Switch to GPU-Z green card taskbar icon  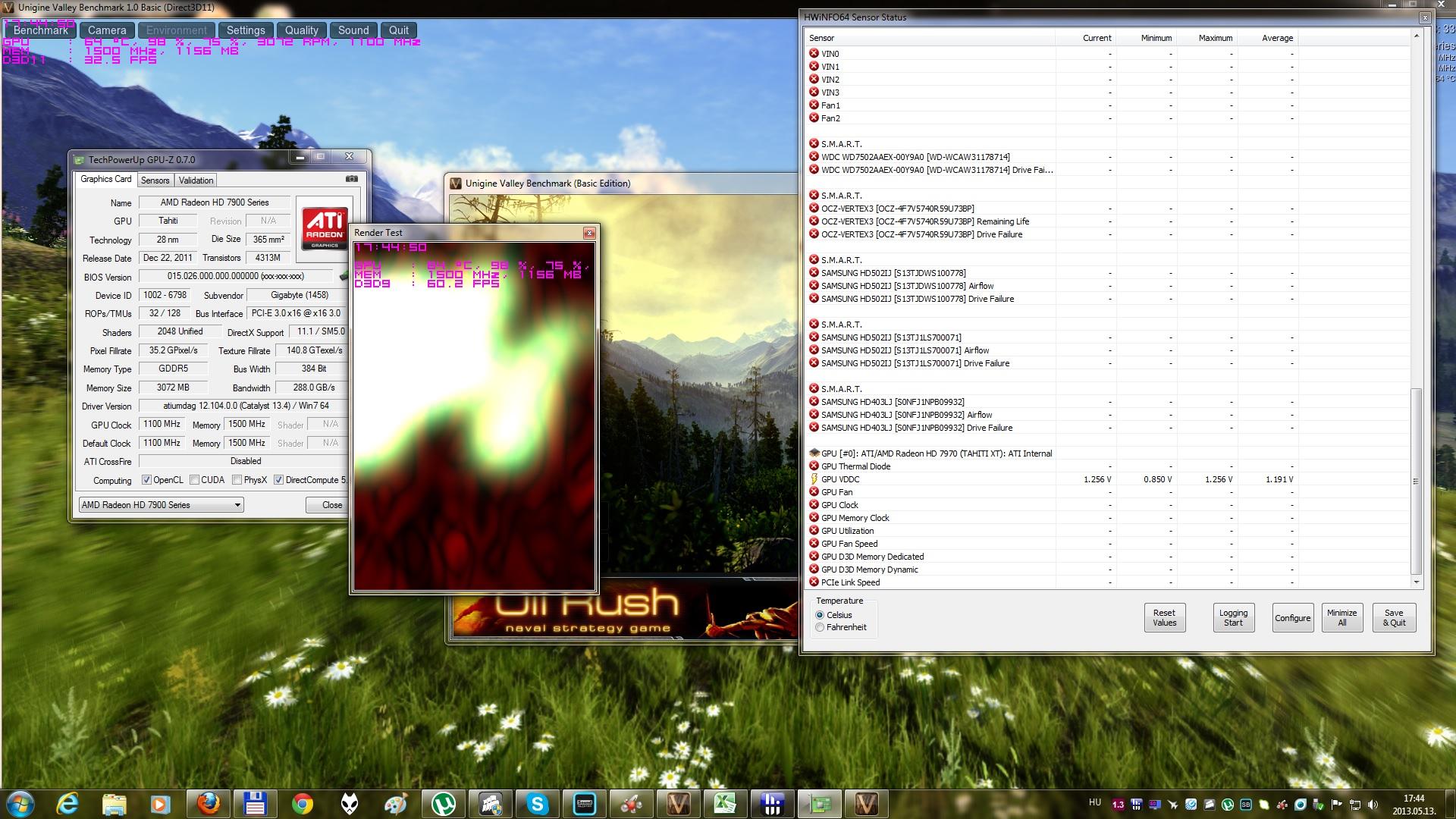pos(819,803)
